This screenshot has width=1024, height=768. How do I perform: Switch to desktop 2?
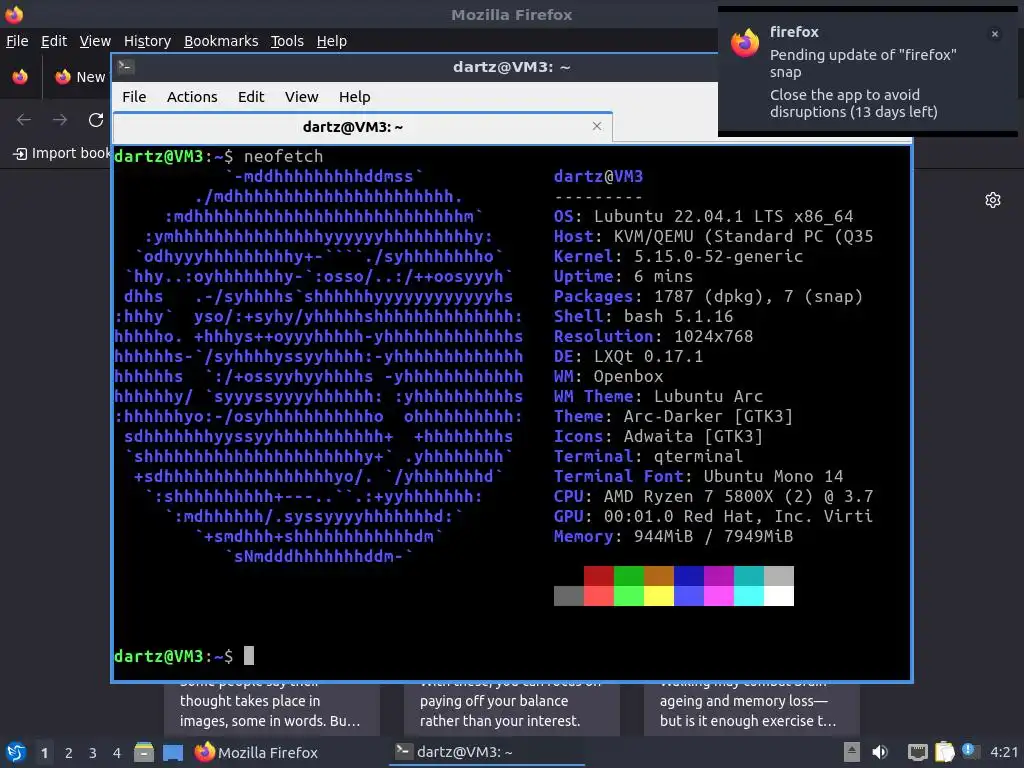pos(69,753)
